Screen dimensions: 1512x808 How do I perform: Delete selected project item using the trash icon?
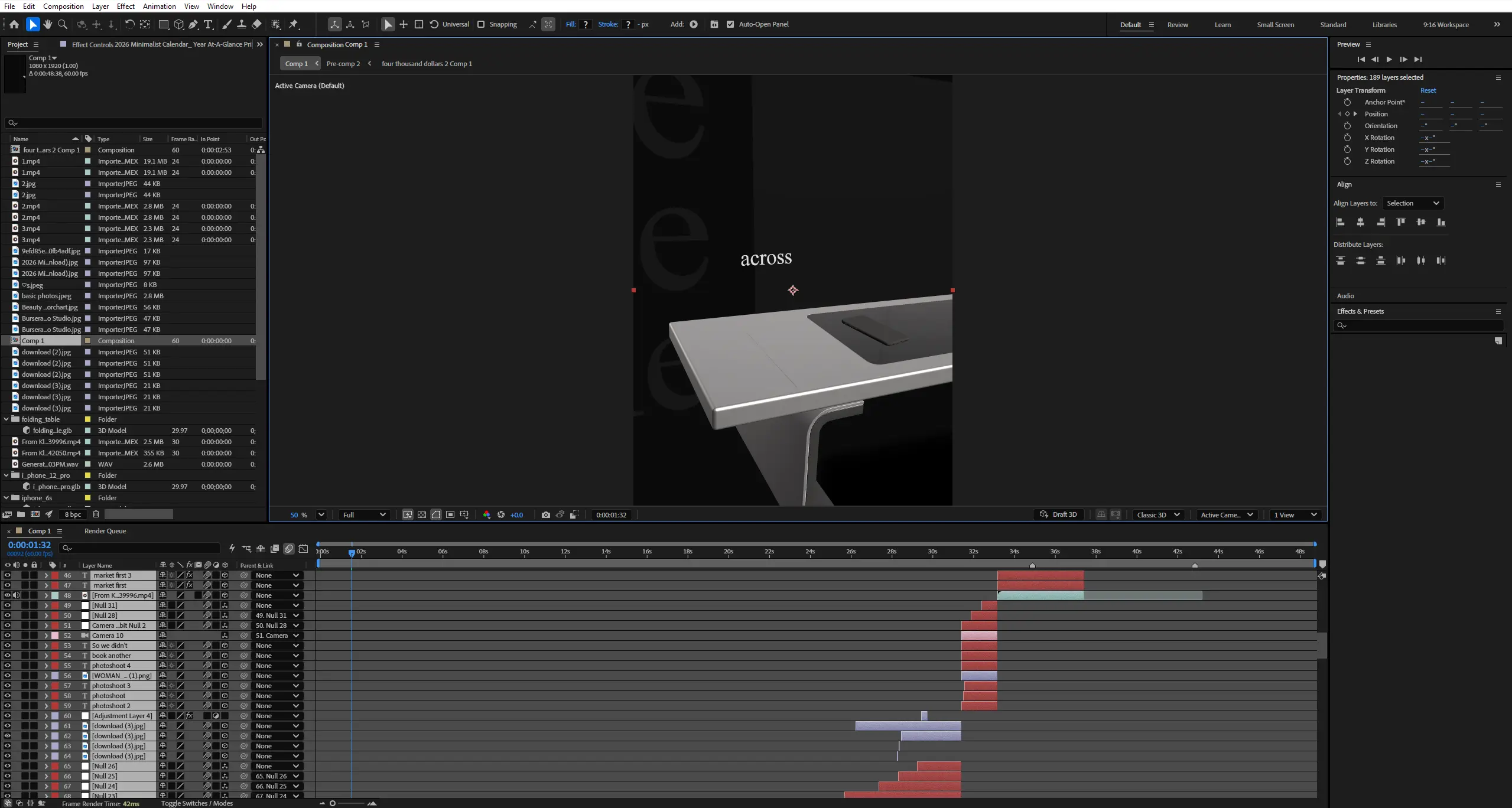pos(96,514)
